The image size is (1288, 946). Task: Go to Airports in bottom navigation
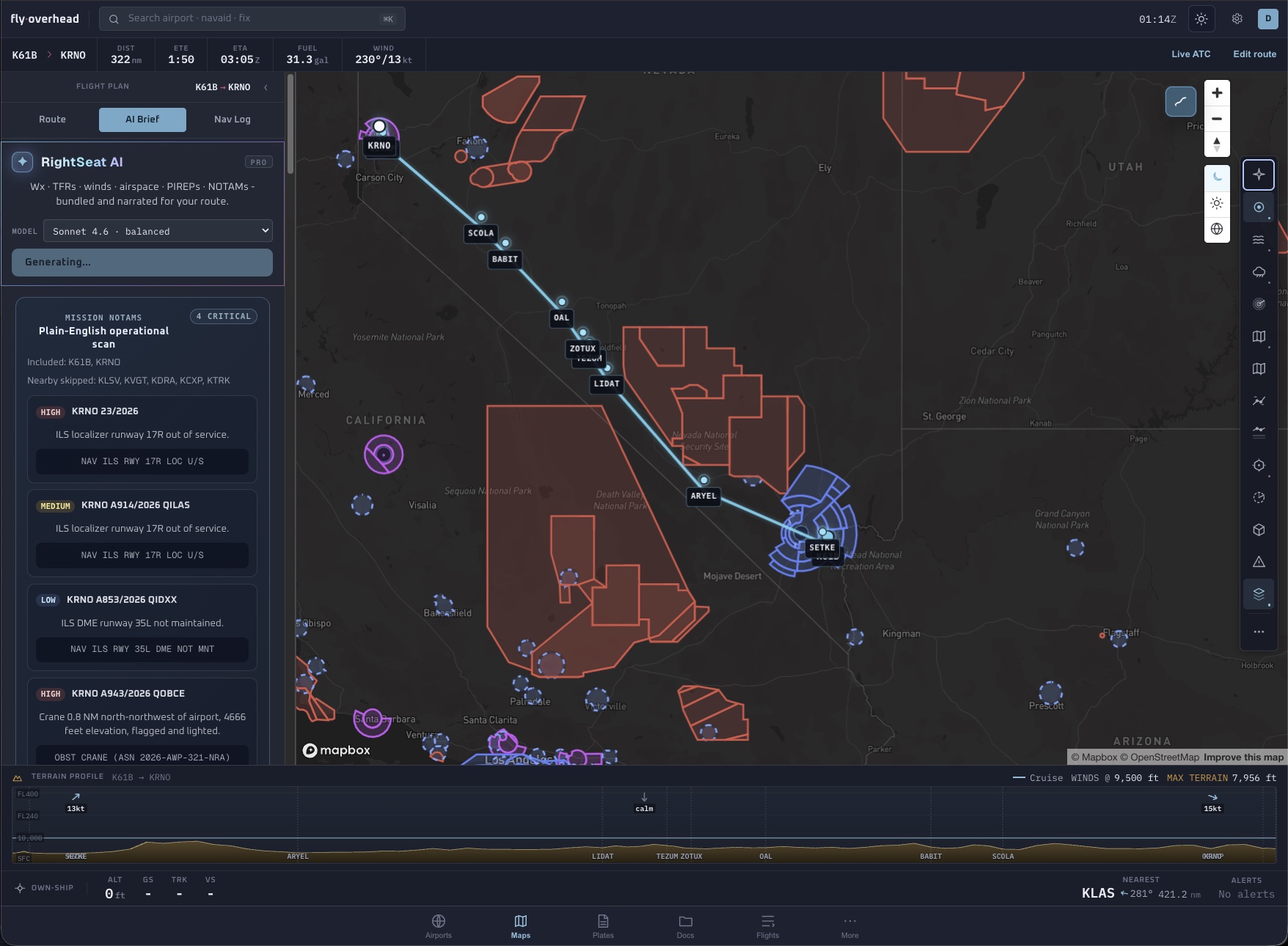[439, 926]
